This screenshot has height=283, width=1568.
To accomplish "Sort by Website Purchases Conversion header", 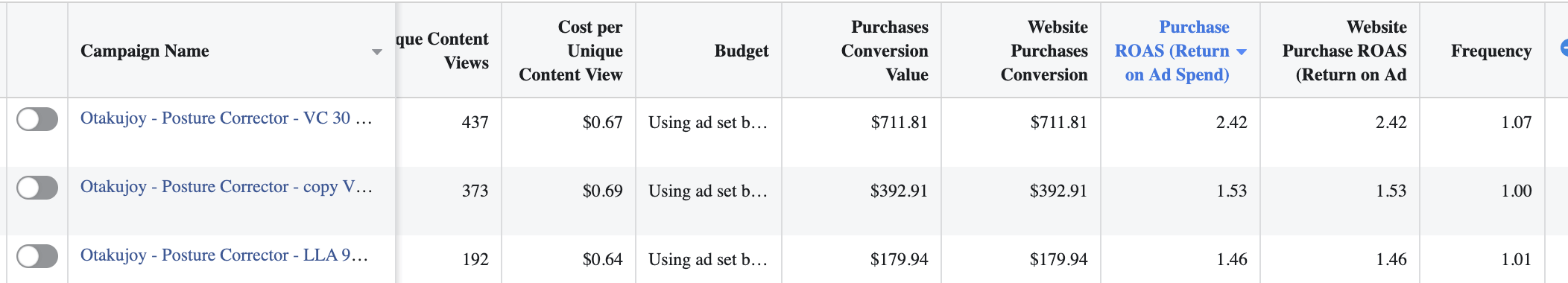I will [1044, 51].
